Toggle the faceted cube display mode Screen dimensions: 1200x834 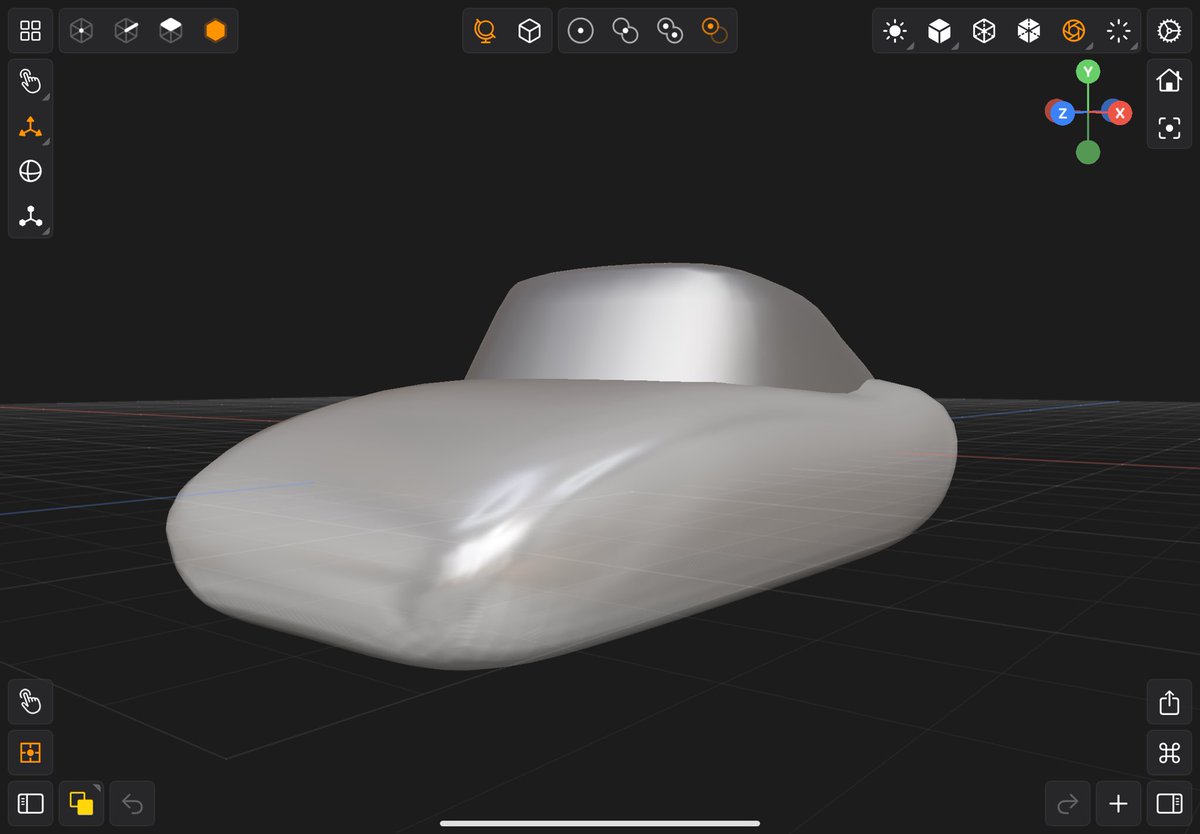1029,31
